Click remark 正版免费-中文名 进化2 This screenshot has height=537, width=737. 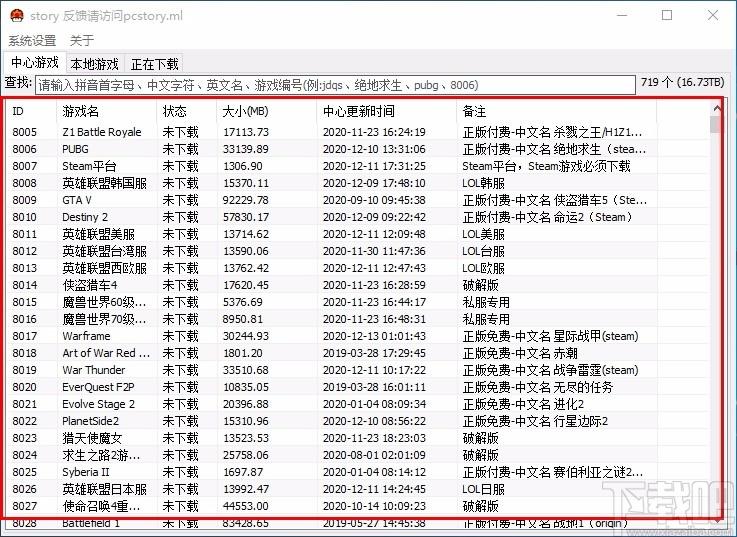(x=523, y=404)
